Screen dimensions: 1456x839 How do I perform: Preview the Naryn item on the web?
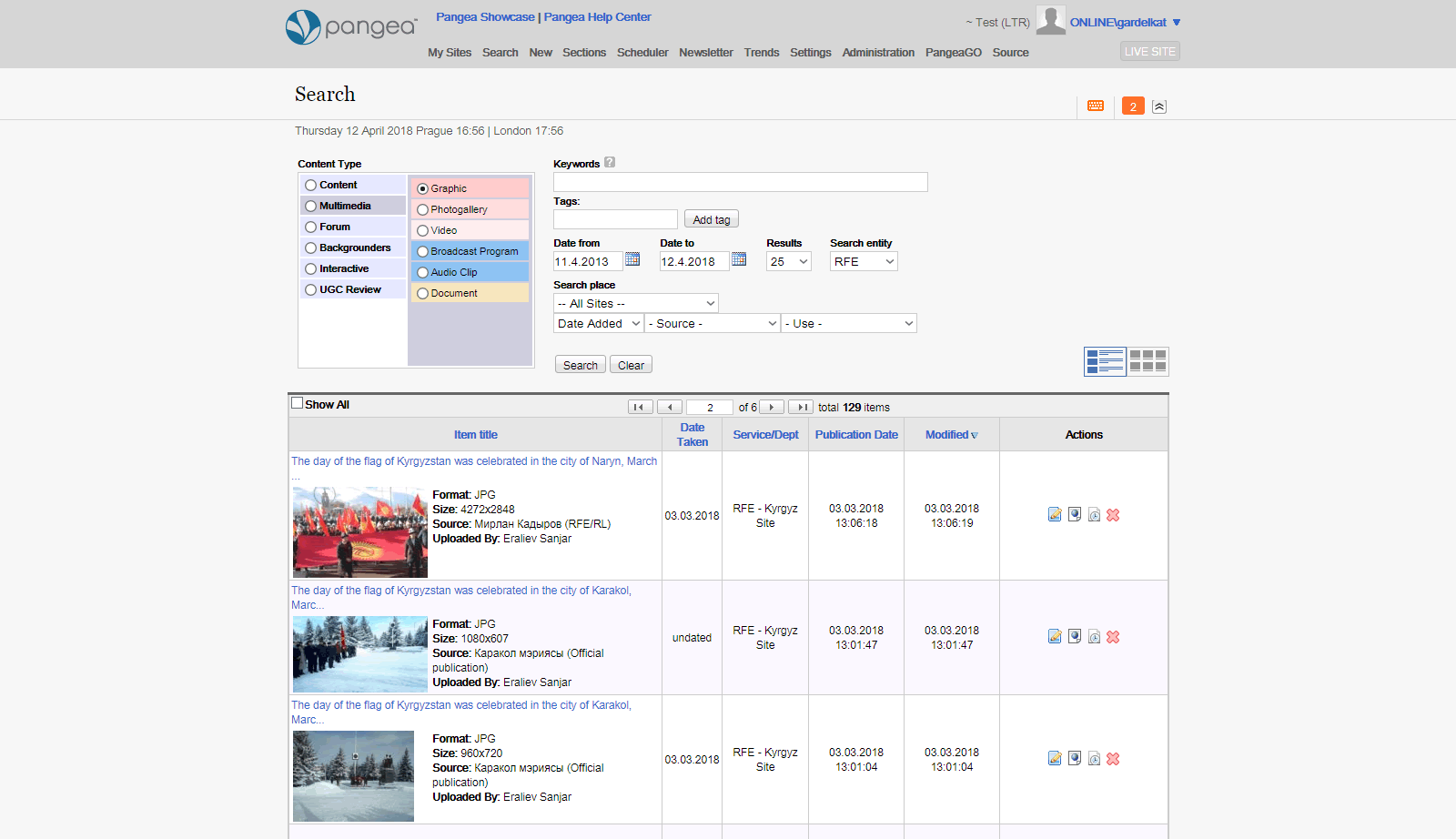(x=1075, y=515)
